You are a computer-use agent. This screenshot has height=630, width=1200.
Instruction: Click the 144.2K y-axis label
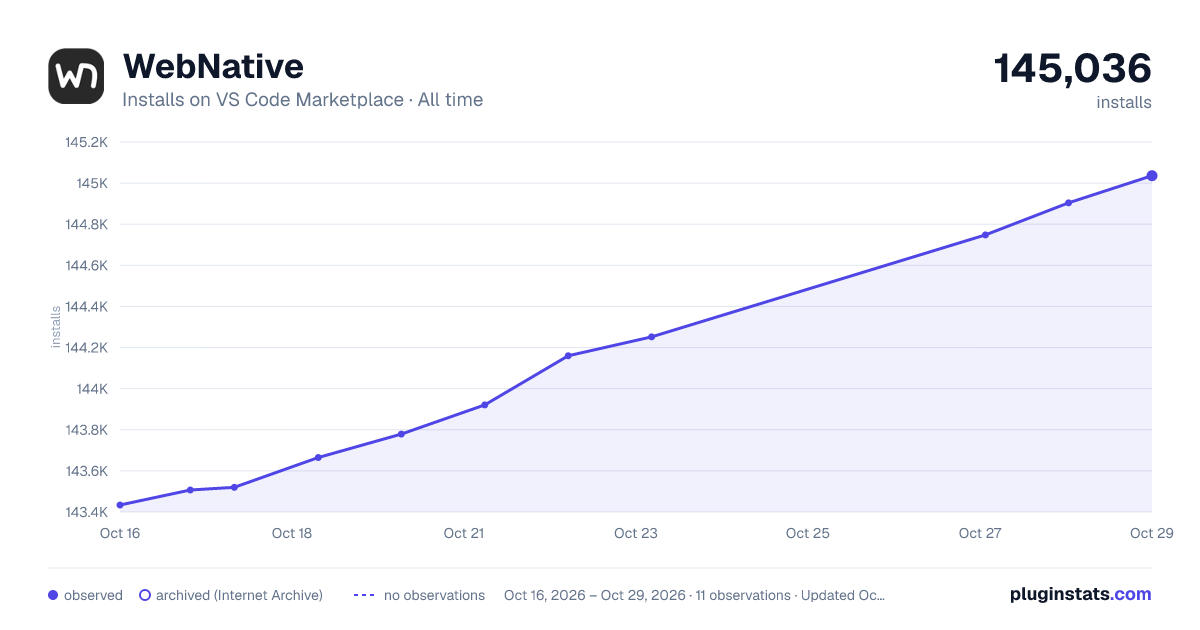(x=86, y=348)
